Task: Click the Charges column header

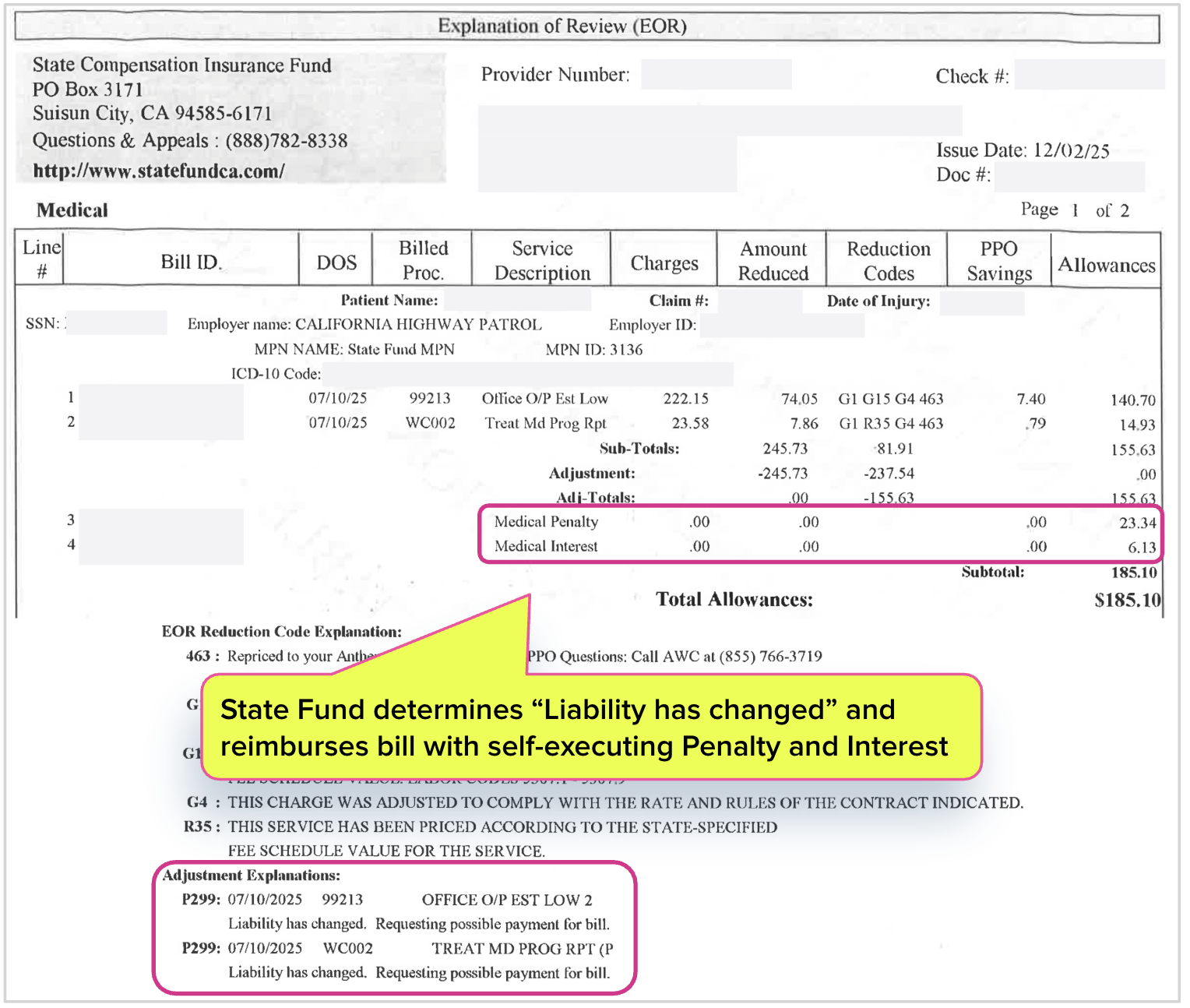Action: [664, 263]
